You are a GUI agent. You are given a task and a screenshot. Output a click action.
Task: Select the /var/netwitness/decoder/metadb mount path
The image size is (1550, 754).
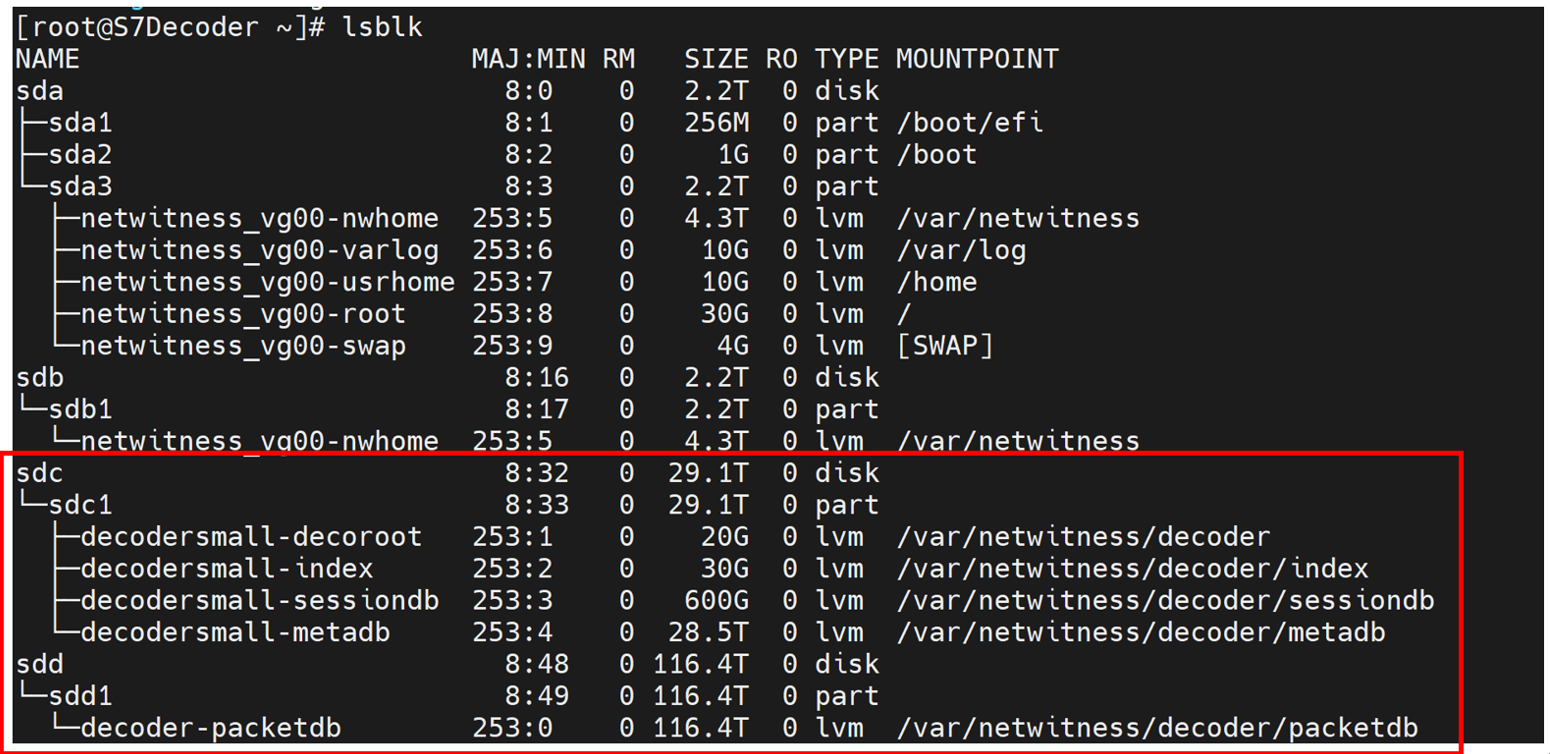[x=1141, y=633]
